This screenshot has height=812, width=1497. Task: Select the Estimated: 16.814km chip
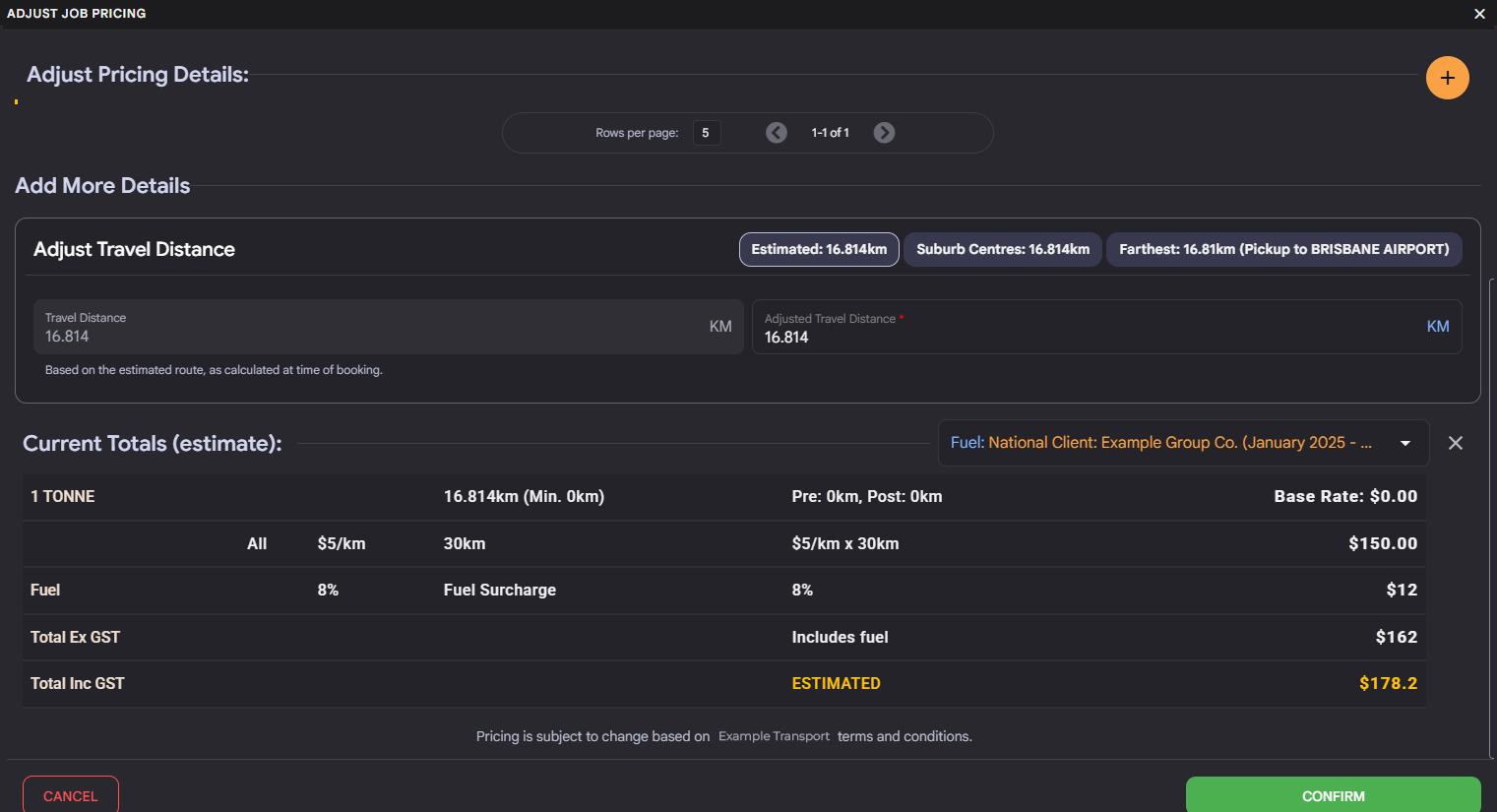pyautogui.click(x=819, y=249)
